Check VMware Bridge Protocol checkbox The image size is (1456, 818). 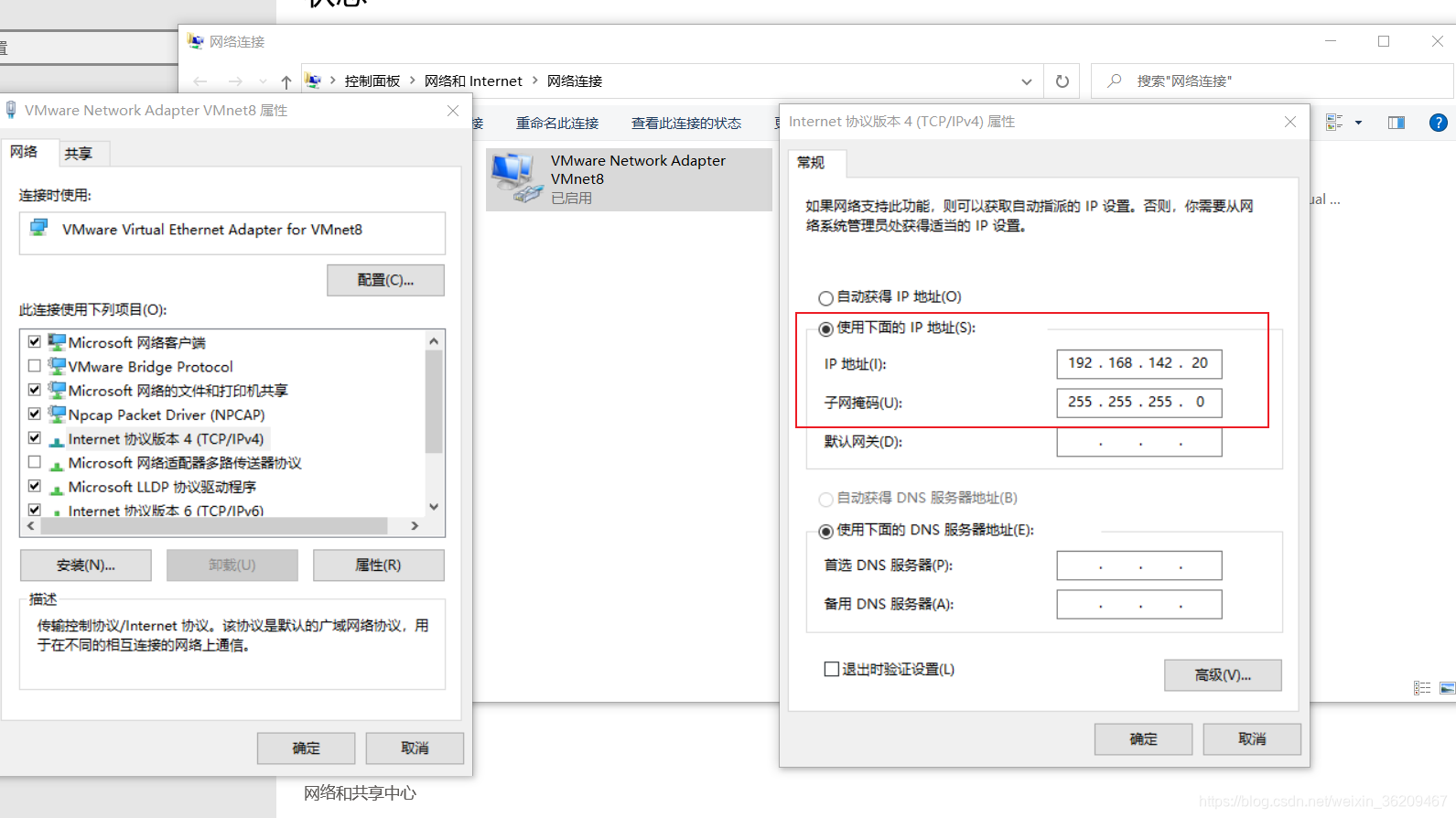tap(35, 366)
